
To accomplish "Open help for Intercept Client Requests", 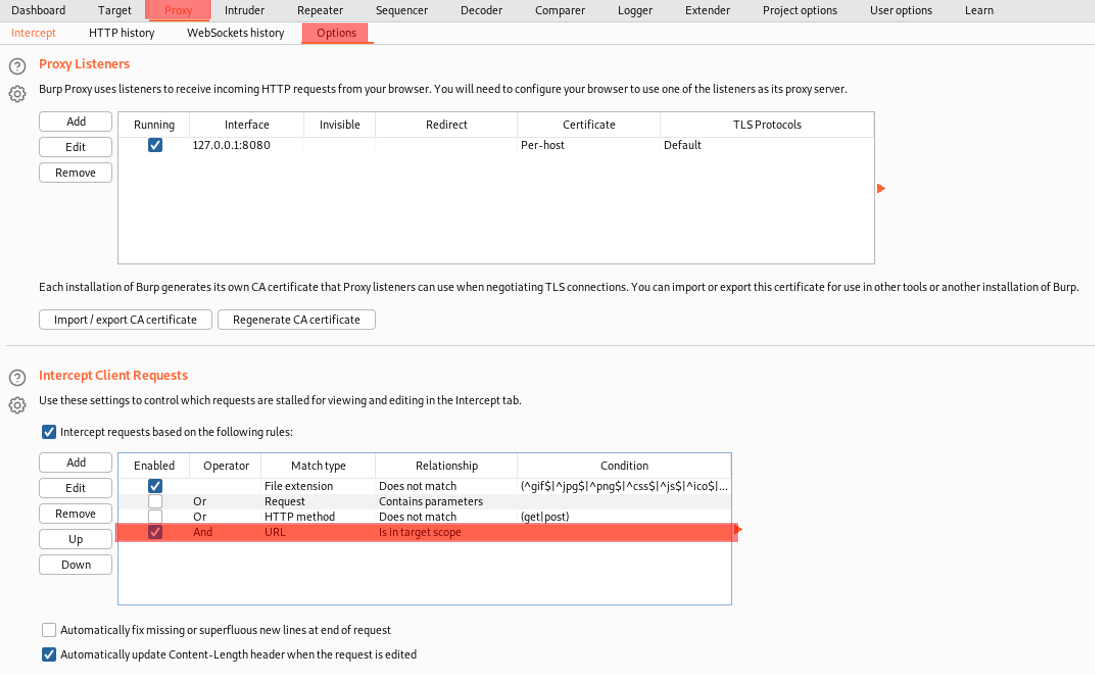I will tap(17, 378).
